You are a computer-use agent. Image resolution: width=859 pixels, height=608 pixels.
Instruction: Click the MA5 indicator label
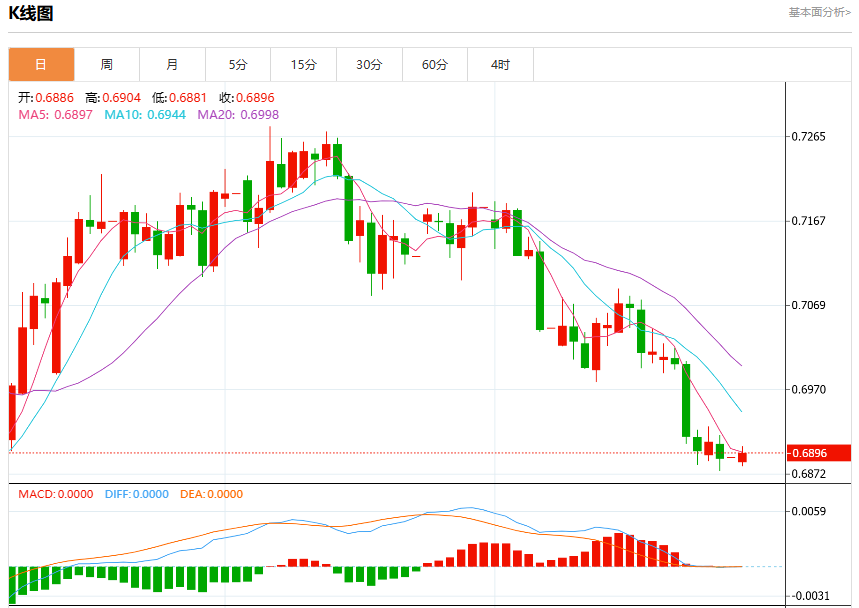(55, 114)
